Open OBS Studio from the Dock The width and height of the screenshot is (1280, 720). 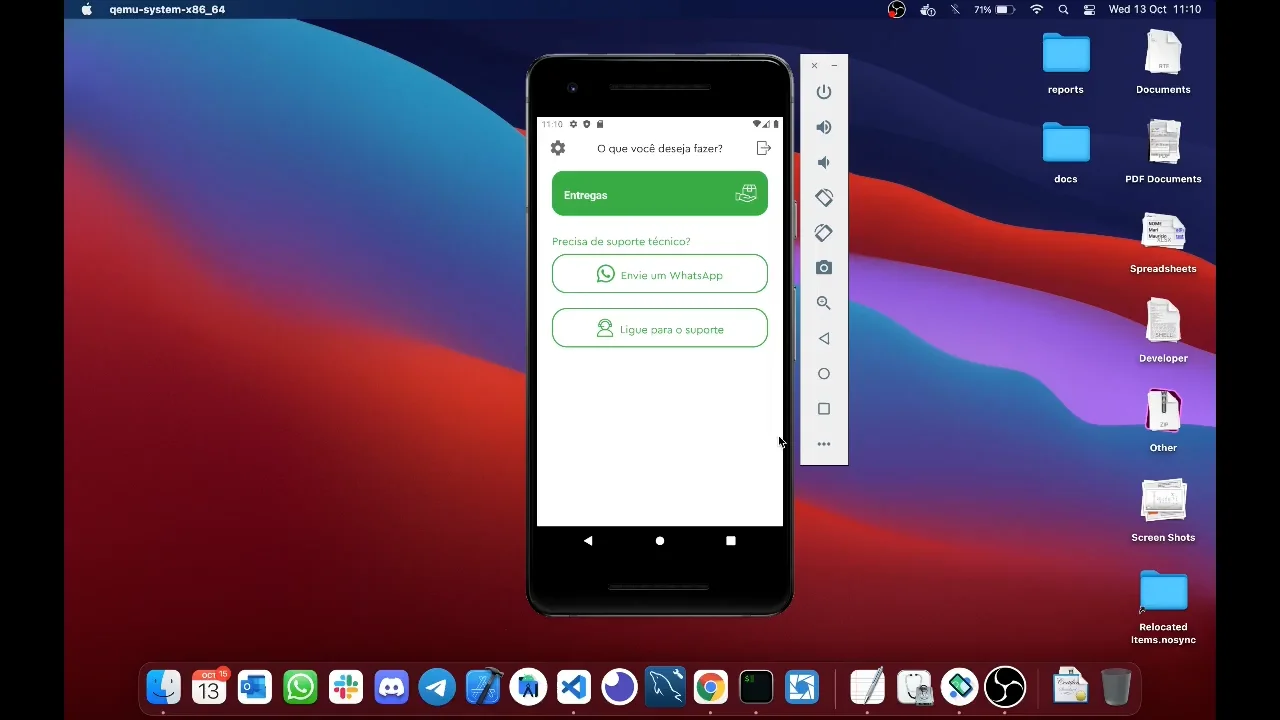(1005, 687)
